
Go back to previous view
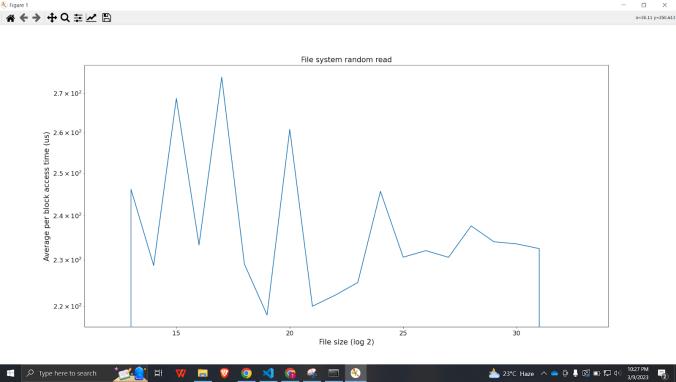click(x=24, y=18)
